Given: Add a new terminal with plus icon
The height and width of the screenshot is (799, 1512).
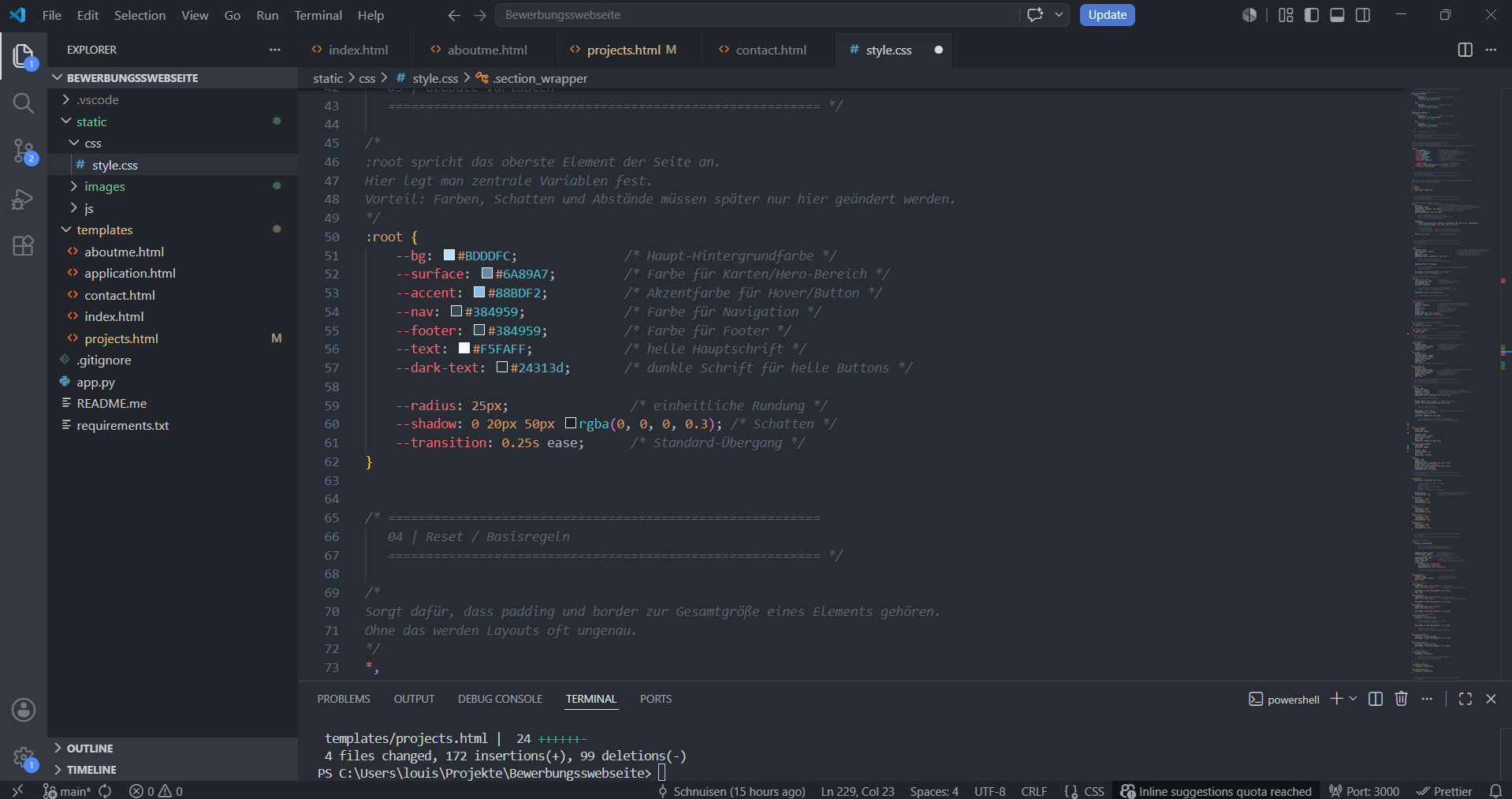Looking at the screenshot, I should point(1336,699).
